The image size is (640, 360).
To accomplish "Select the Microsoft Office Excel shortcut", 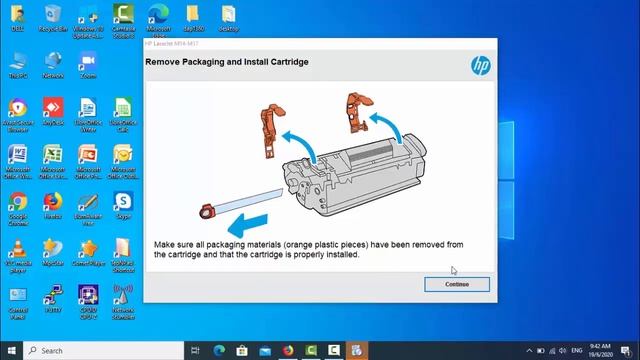I will point(53,162).
